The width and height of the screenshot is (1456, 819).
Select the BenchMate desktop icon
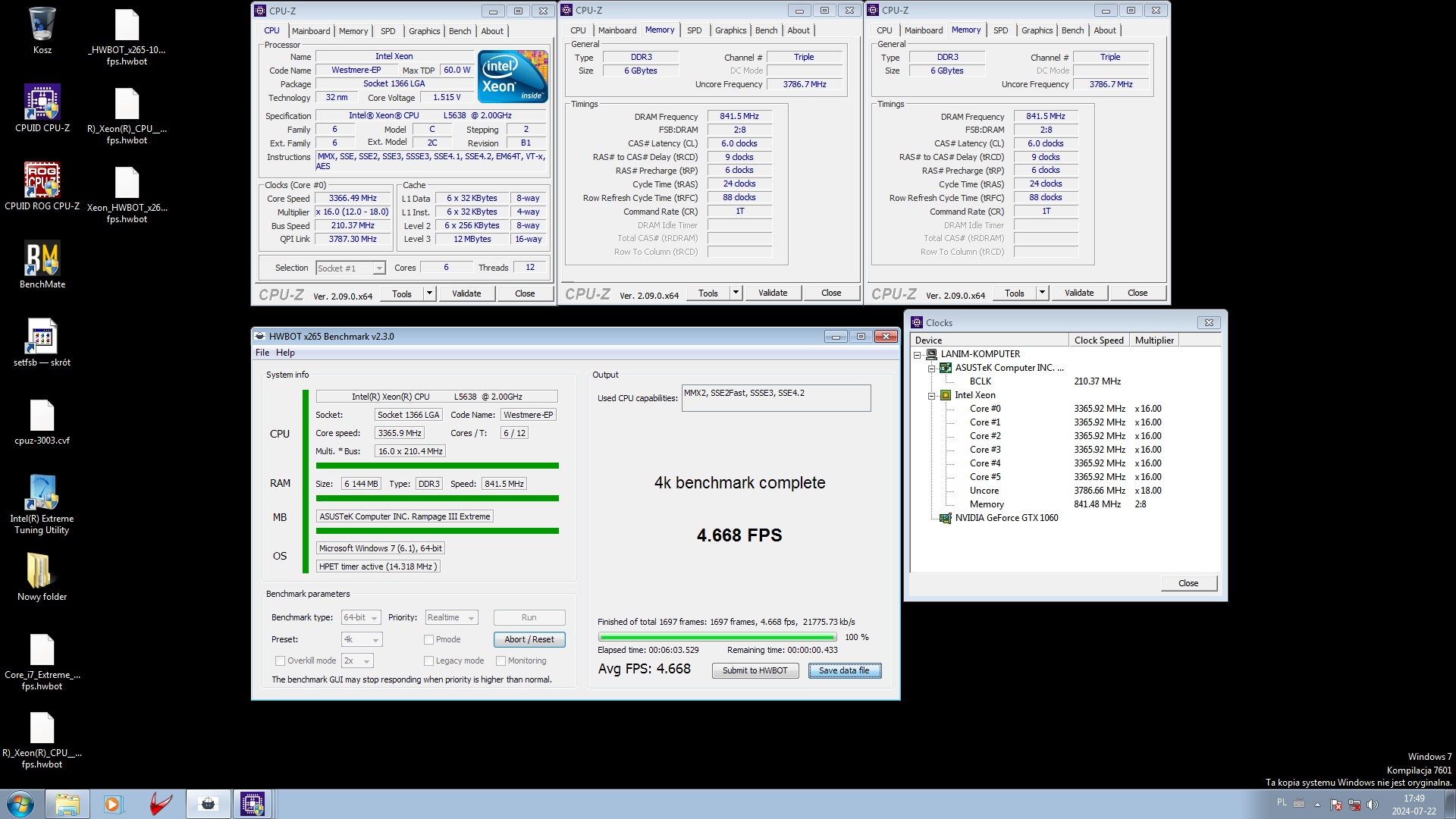(42, 264)
